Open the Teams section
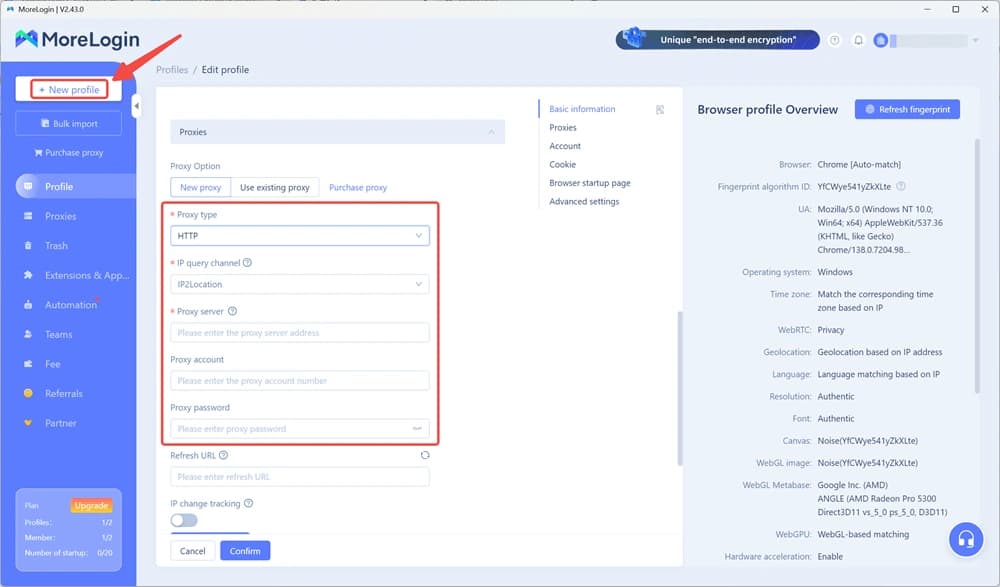 (55, 334)
